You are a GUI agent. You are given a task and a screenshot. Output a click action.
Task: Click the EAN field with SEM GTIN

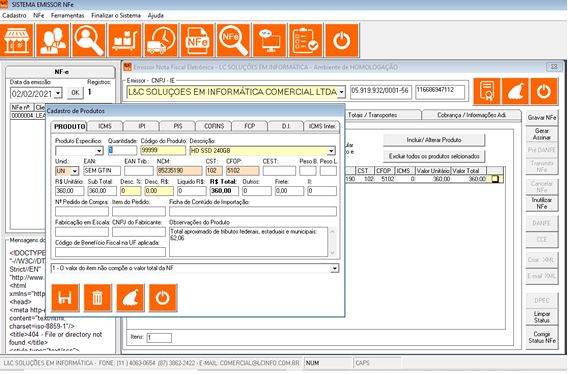[102, 171]
